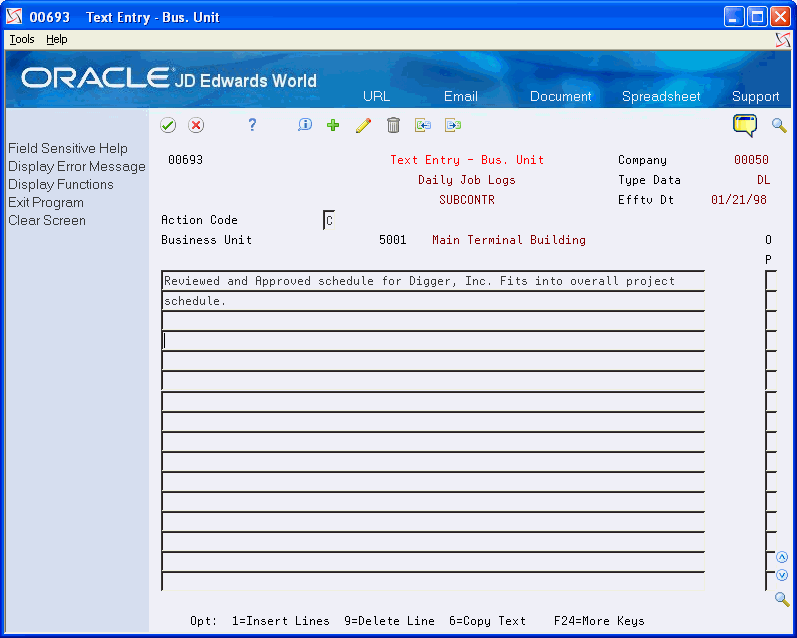Click the Action Code input field
Screen dimensions: 797x638
pos(329,220)
